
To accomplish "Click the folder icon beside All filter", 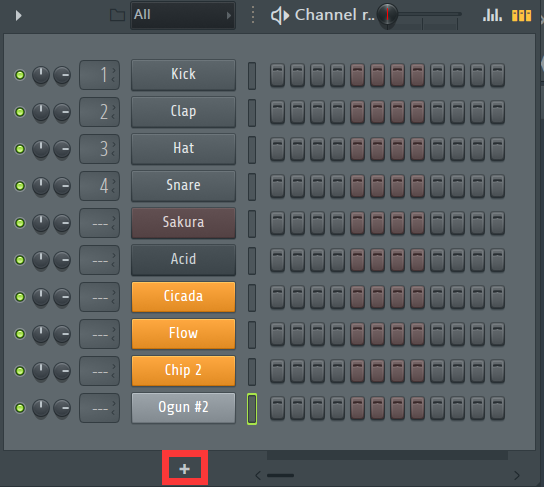I will point(117,15).
